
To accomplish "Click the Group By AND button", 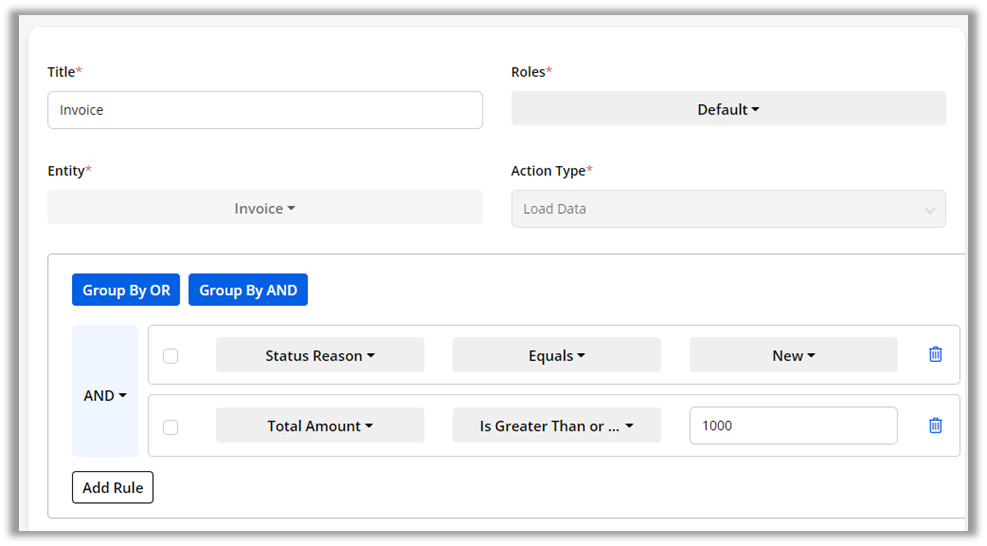I will (248, 290).
